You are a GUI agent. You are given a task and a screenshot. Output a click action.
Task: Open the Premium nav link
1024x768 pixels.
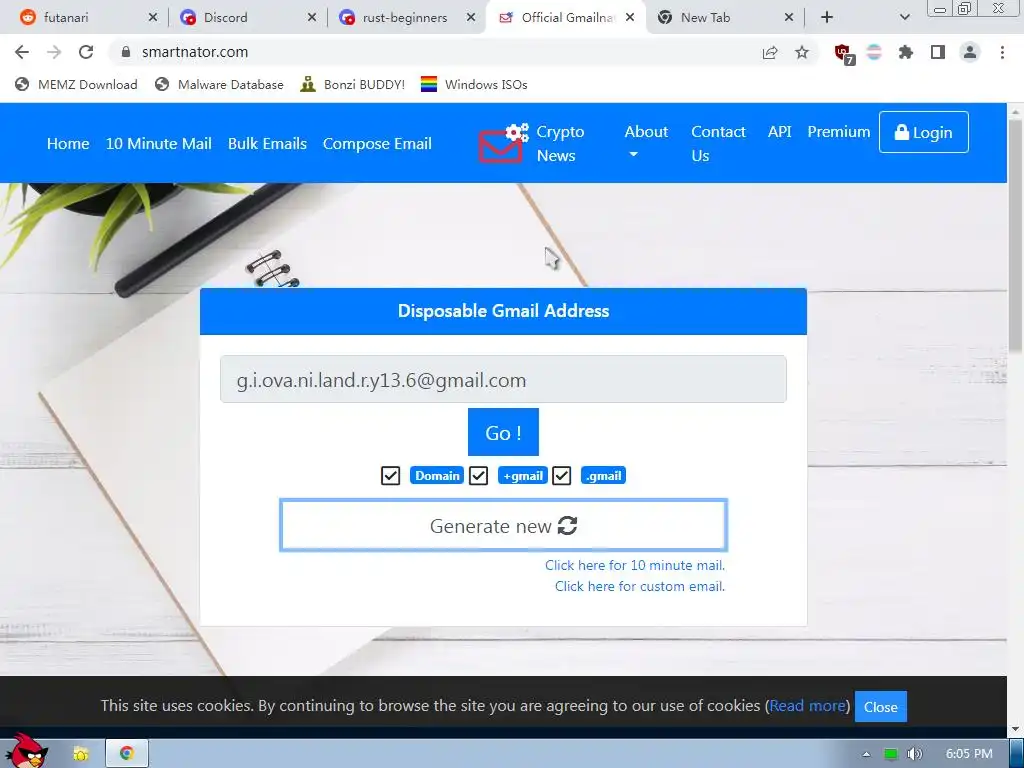point(839,132)
